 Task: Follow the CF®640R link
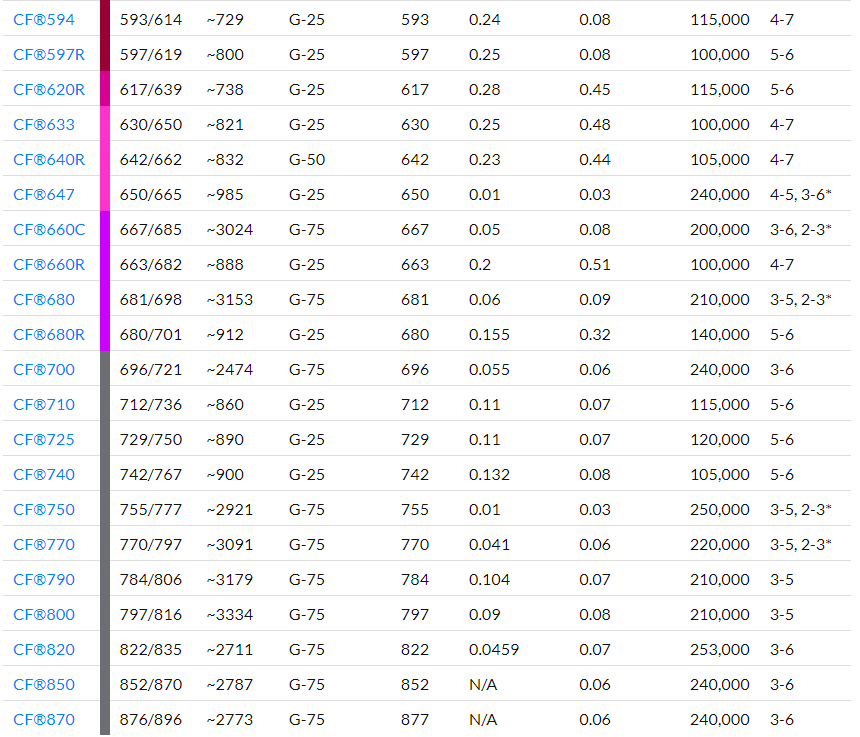[x=49, y=160]
